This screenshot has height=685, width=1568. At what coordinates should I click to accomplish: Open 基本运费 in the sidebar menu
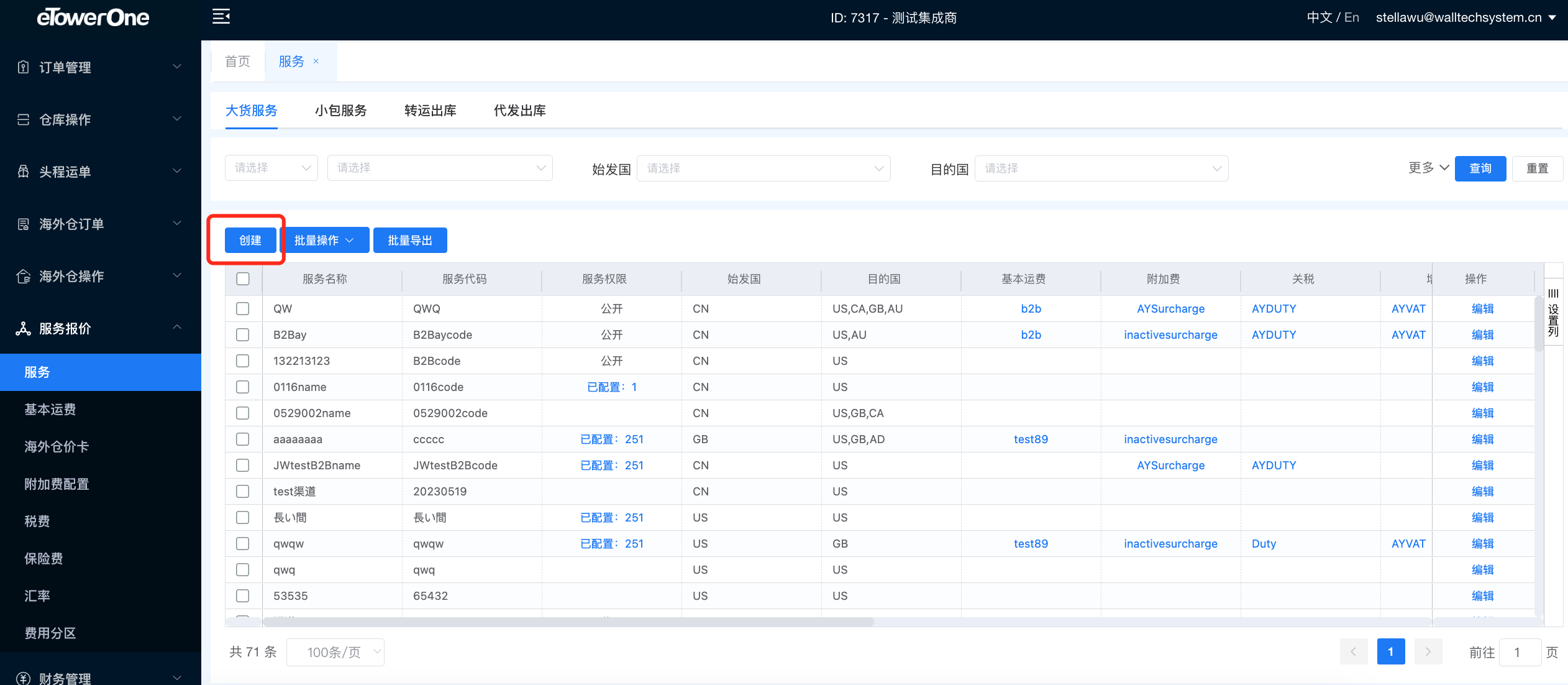click(x=50, y=409)
